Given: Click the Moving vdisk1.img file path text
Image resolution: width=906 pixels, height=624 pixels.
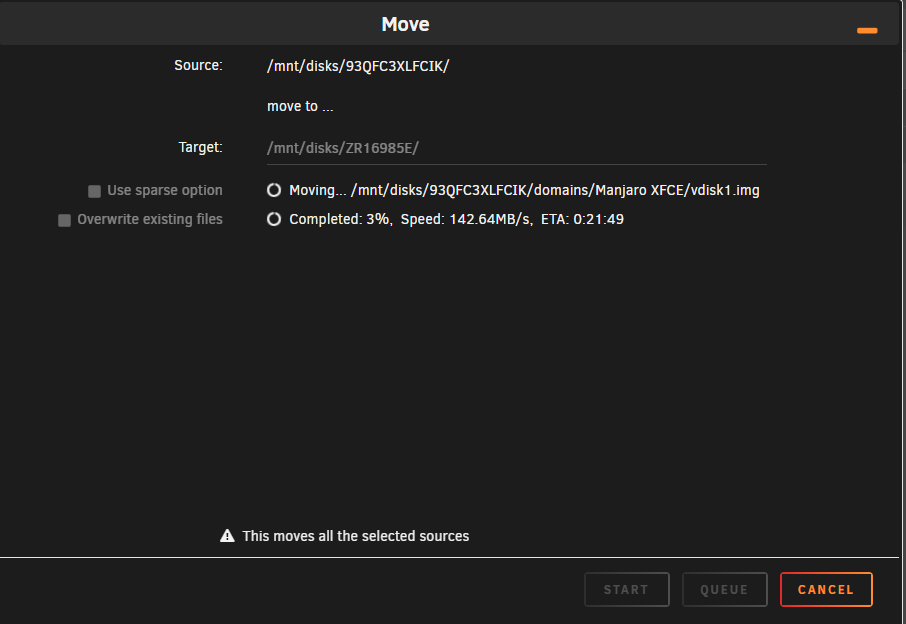Looking at the screenshot, I should (524, 190).
